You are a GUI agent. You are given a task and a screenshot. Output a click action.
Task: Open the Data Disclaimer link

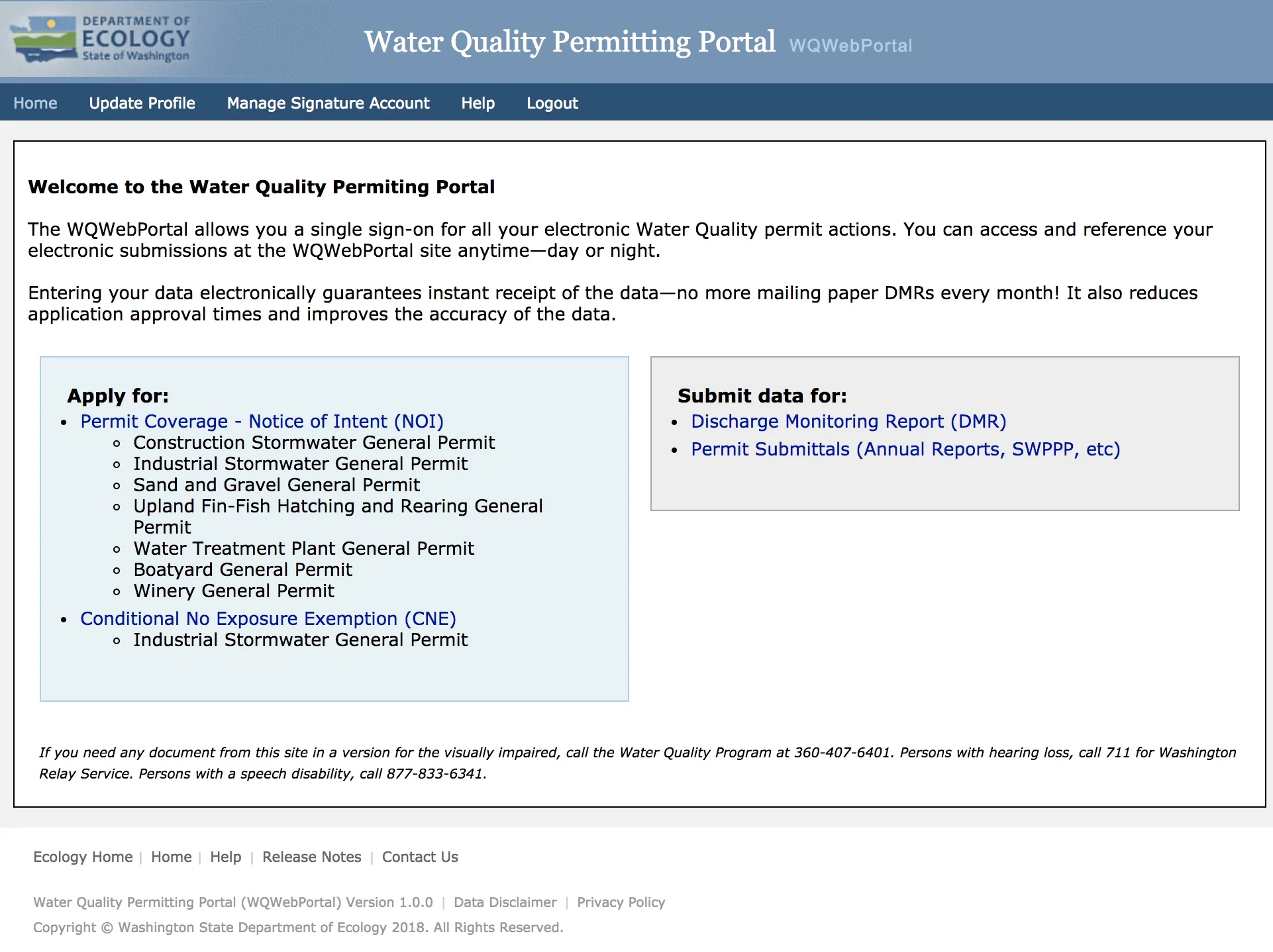point(505,902)
